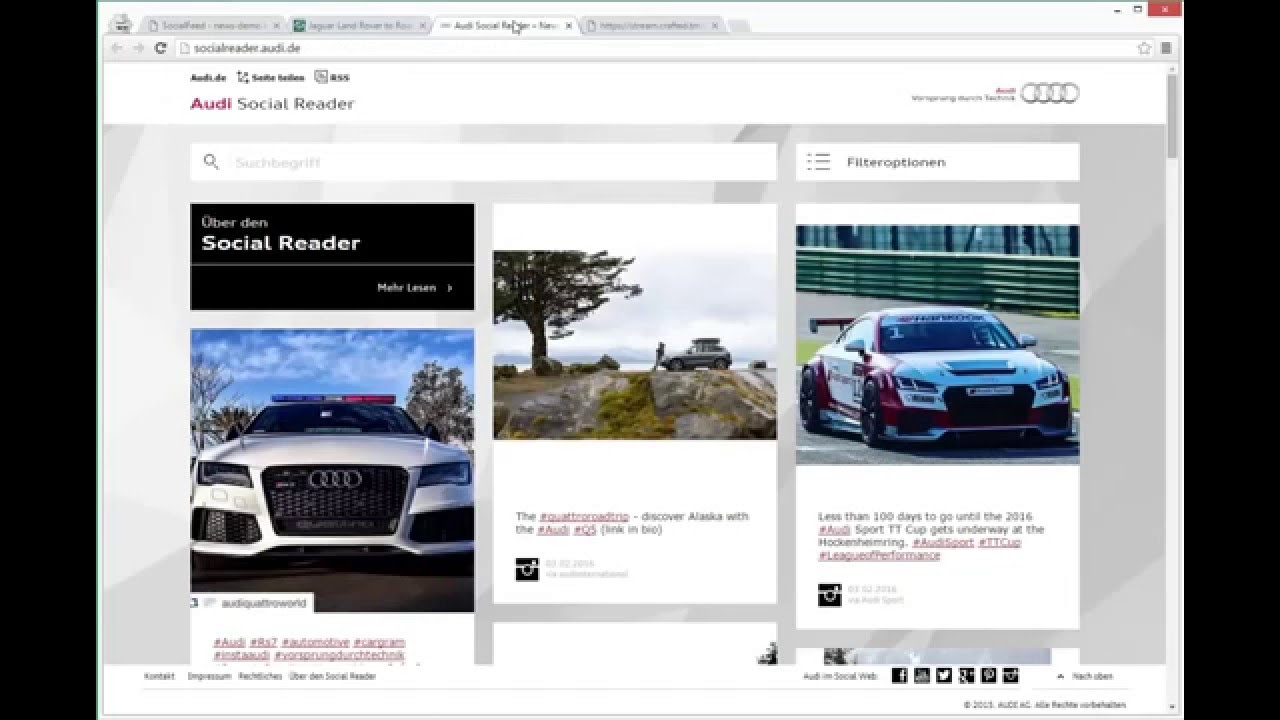Click the audiquattroworld caption label

(263, 603)
